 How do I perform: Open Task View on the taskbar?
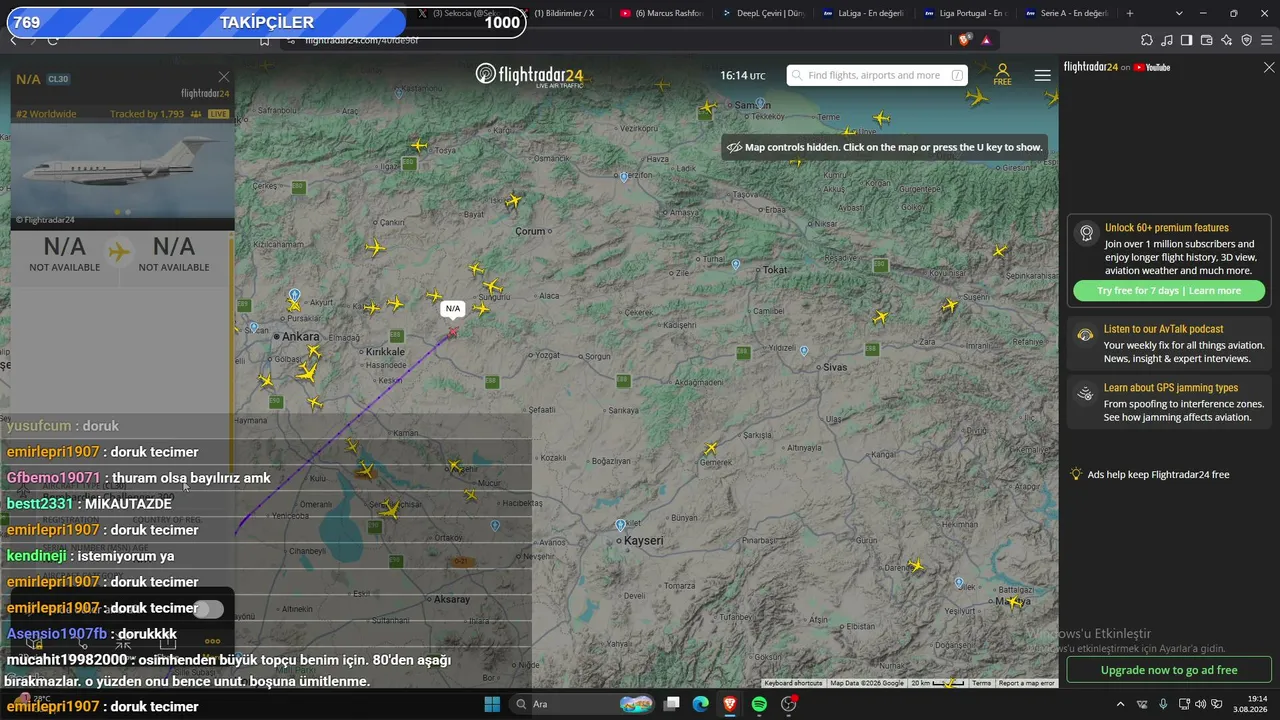coord(672,704)
